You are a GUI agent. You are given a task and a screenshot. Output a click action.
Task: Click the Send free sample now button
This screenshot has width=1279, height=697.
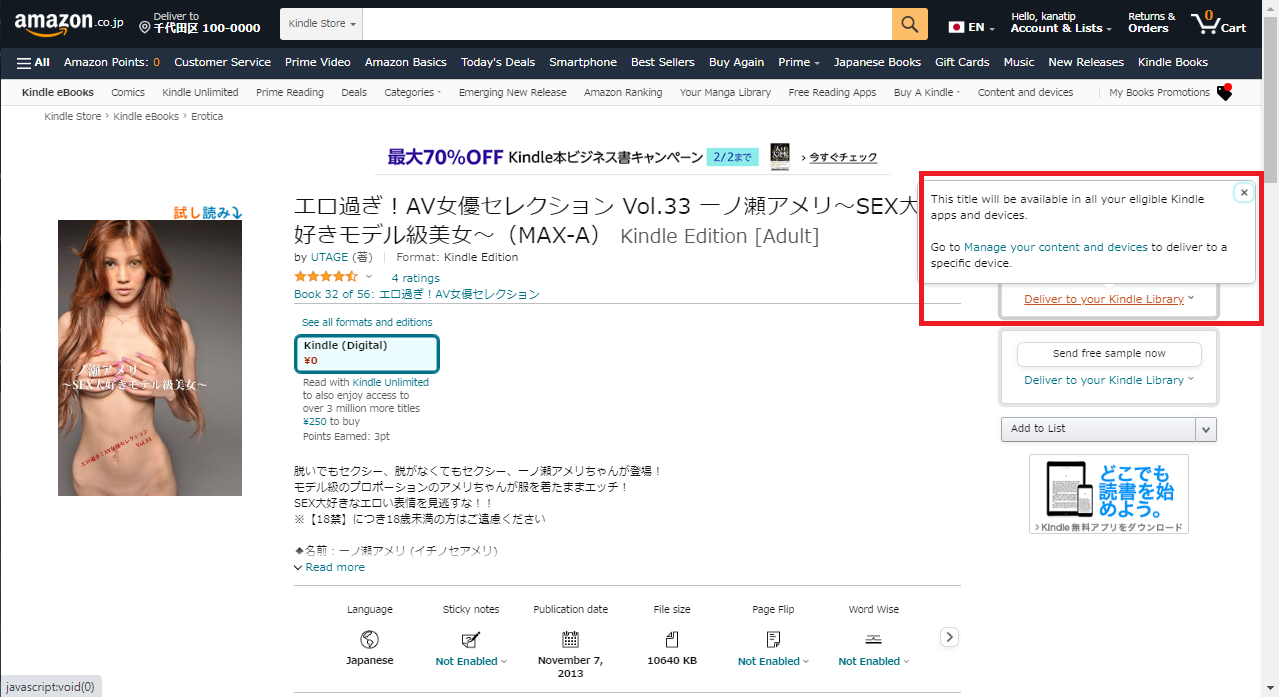pyautogui.click(x=1109, y=354)
